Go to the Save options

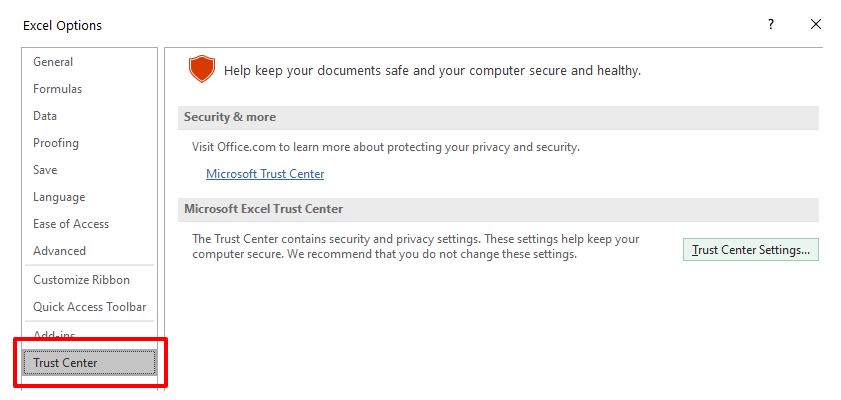pyautogui.click(x=45, y=170)
